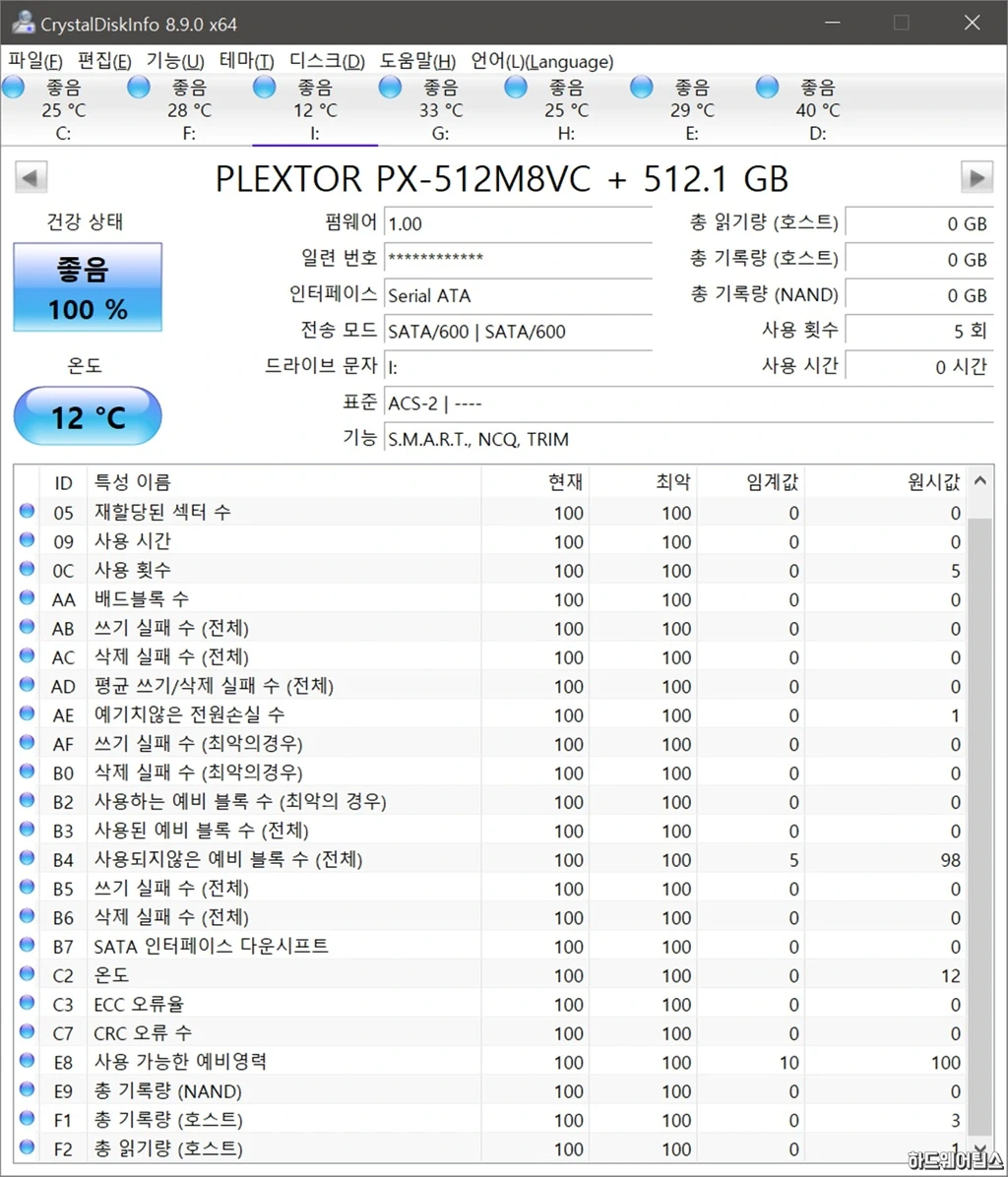Click the 사용 시간 0 시간 value
The image size is (1008, 1177).
point(919,367)
